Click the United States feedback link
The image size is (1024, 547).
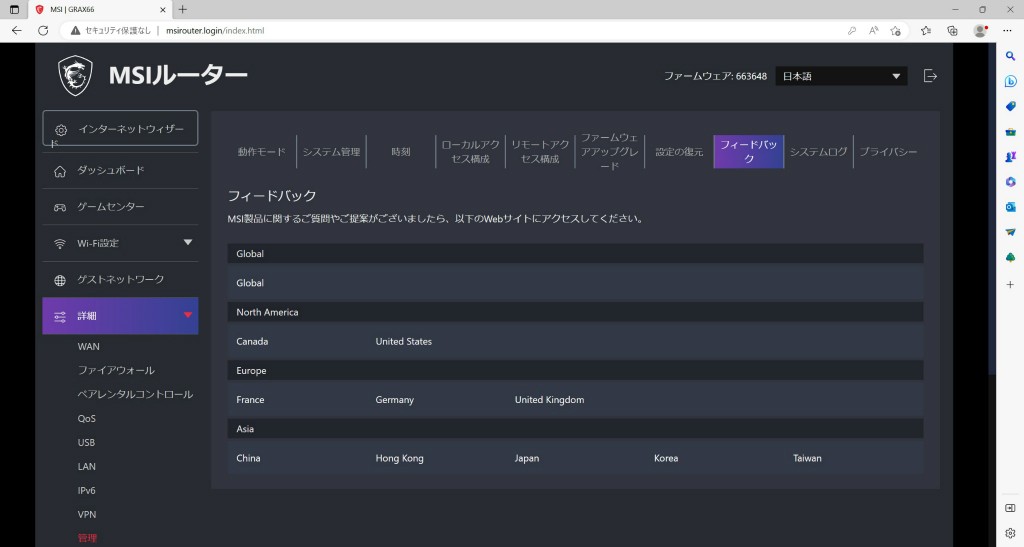pyautogui.click(x=404, y=342)
